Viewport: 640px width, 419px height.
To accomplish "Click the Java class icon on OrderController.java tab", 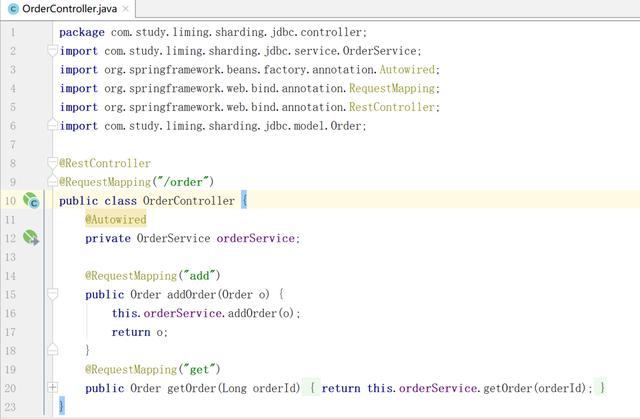I will [x=13, y=9].
